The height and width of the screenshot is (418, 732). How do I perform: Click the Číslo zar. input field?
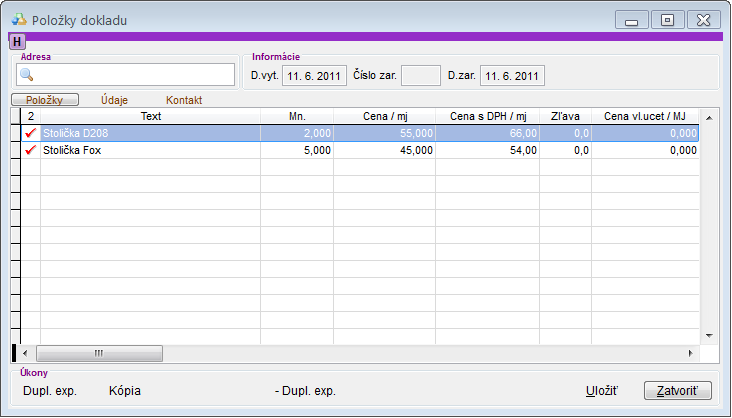pyautogui.click(x=420, y=76)
